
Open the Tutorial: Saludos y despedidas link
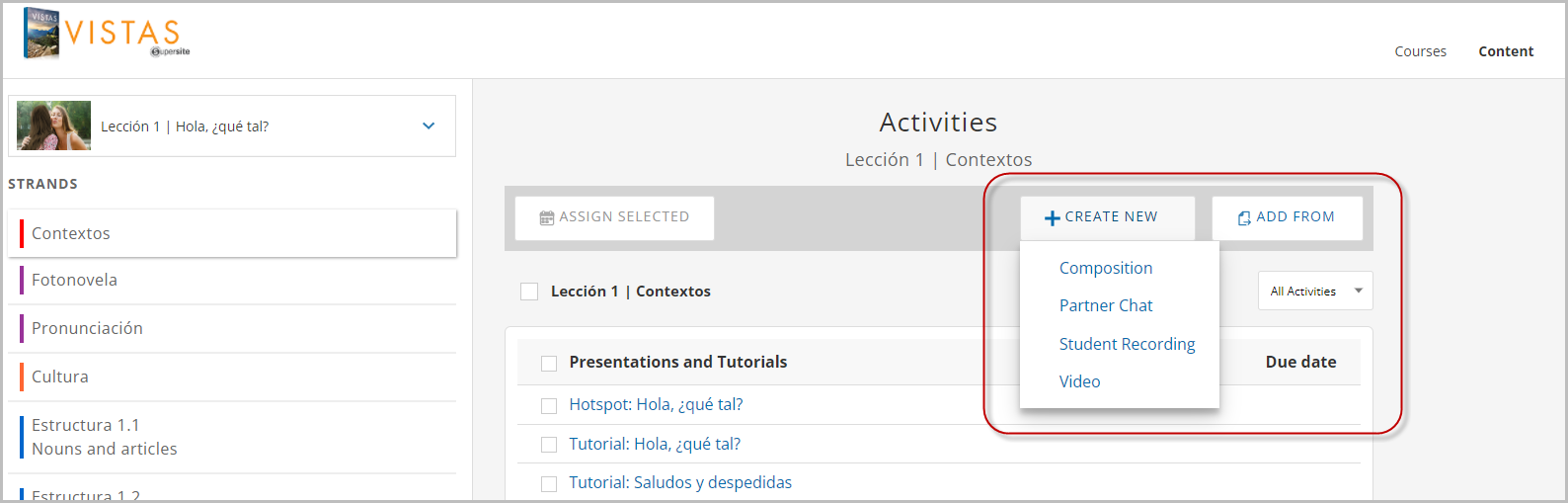click(x=680, y=482)
